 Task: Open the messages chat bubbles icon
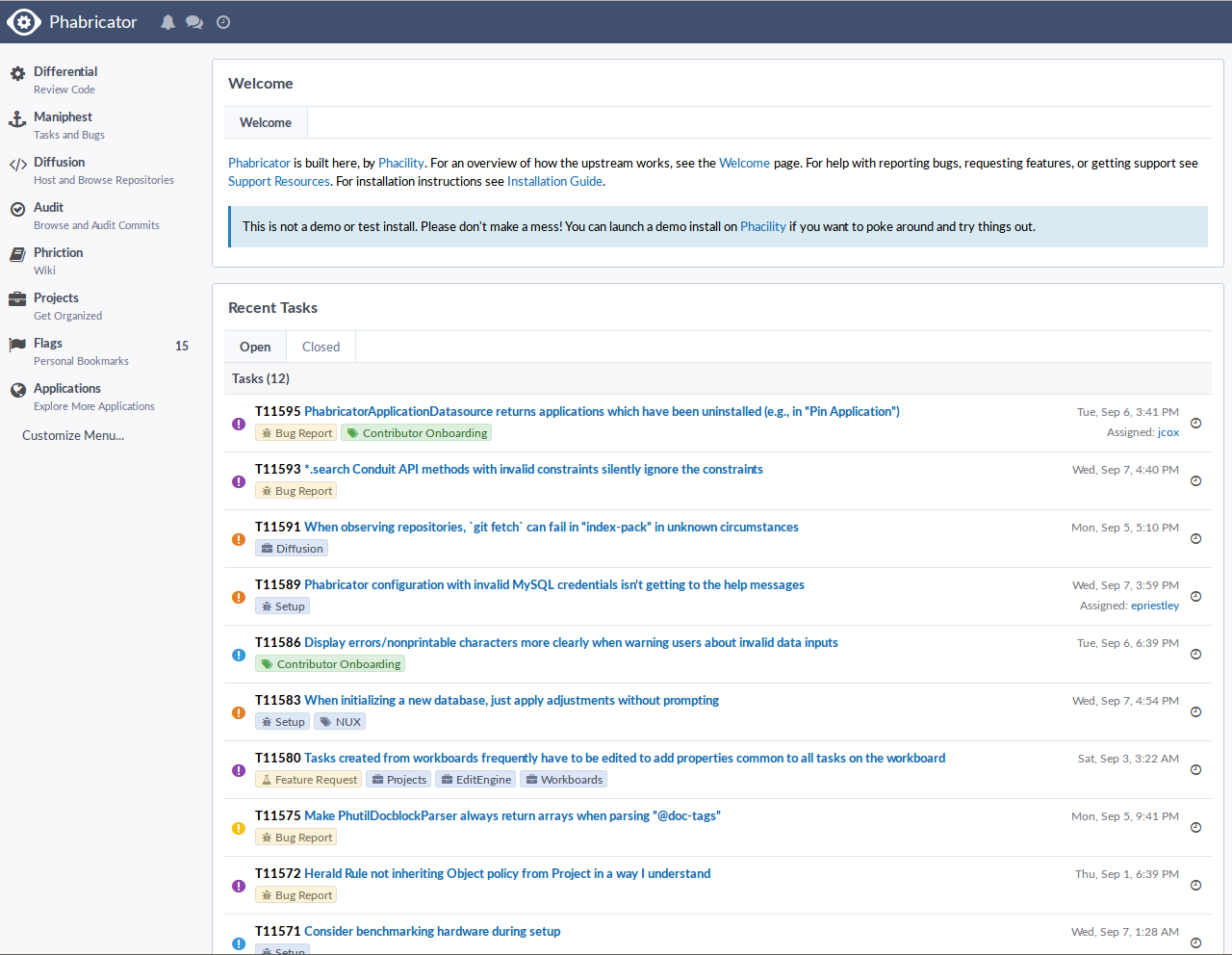[194, 22]
